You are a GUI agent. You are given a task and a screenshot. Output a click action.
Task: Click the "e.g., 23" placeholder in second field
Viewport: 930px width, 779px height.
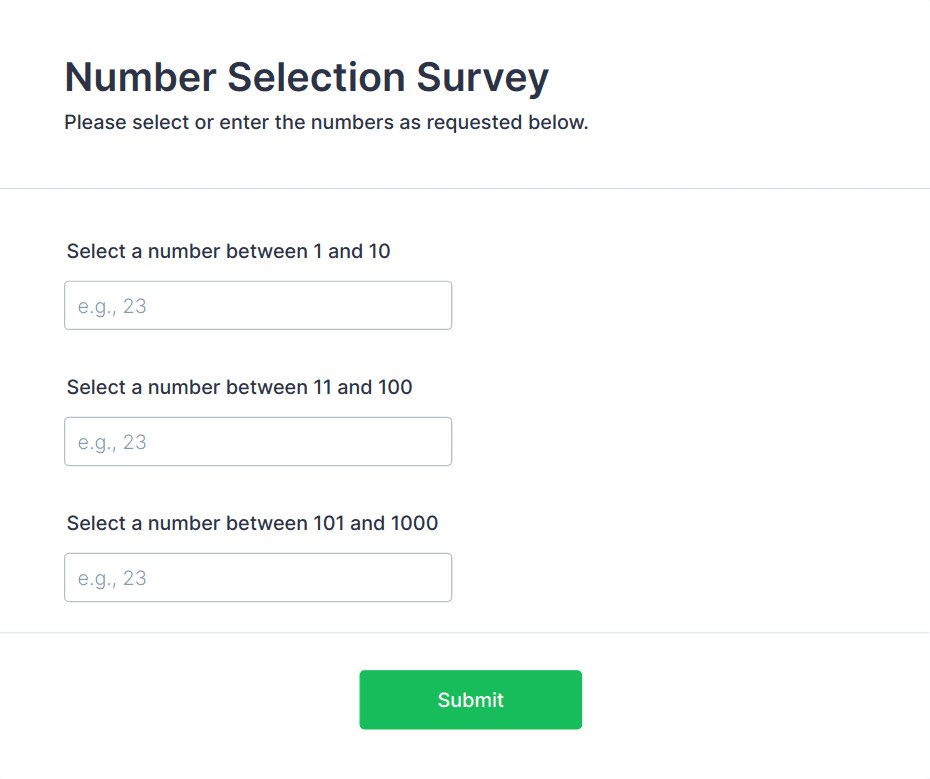(112, 442)
